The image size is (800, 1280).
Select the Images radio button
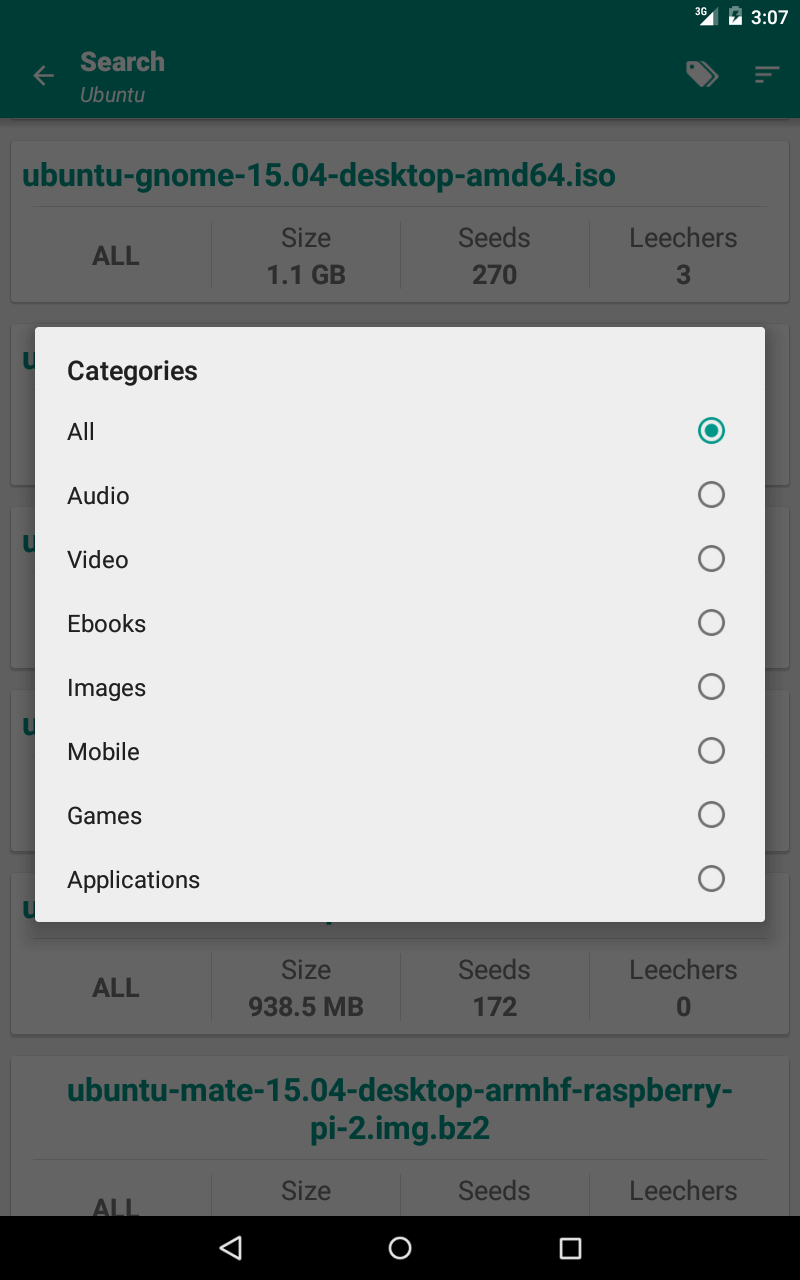click(711, 687)
